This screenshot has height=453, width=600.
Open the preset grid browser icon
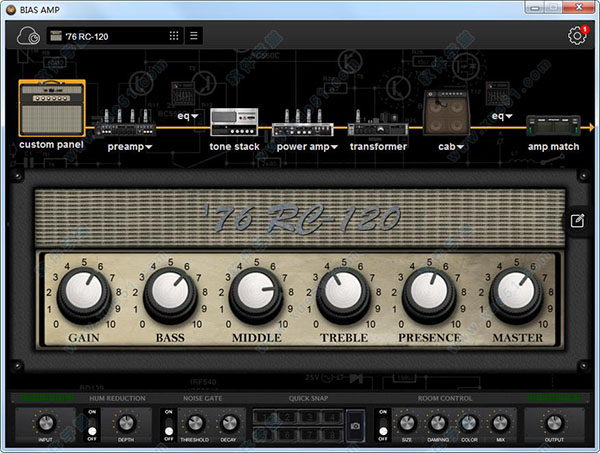(174, 36)
